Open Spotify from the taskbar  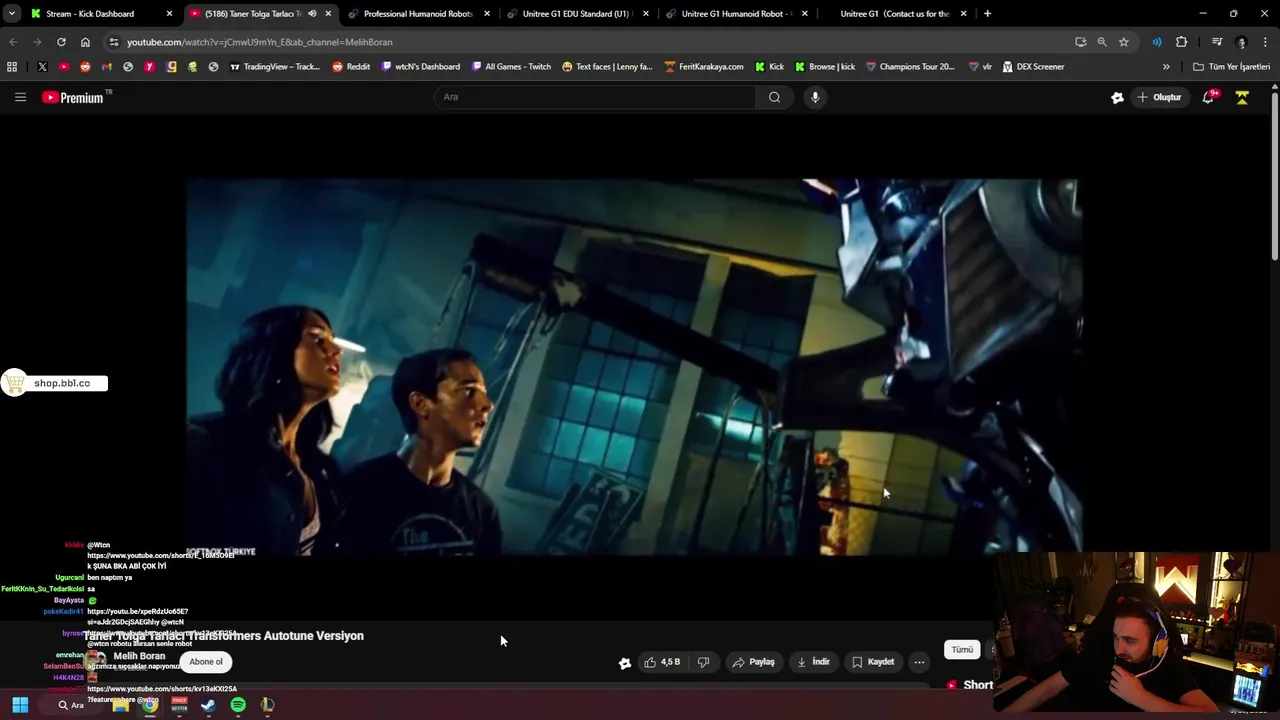pyautogui.click(x=238, y=705)
